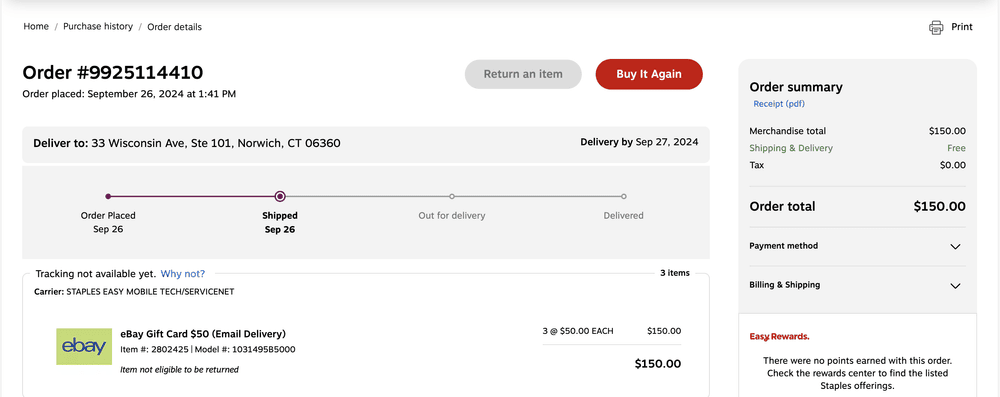Click the Order details breadcrumb
Screen dimensions: 1000x397
pos(175,27)
